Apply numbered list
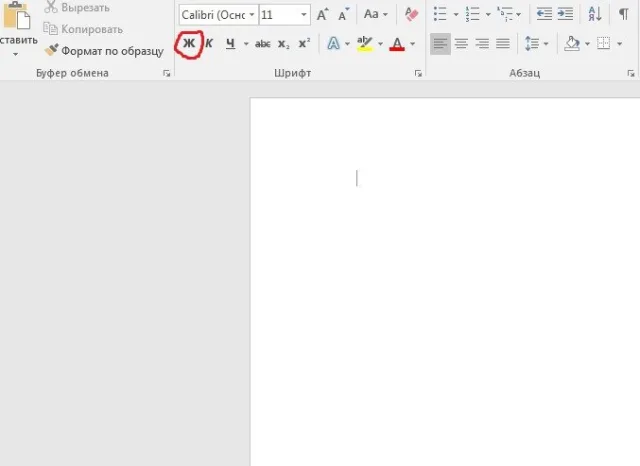Viewport: 640px width, 466px height. (x=472, y=14)
